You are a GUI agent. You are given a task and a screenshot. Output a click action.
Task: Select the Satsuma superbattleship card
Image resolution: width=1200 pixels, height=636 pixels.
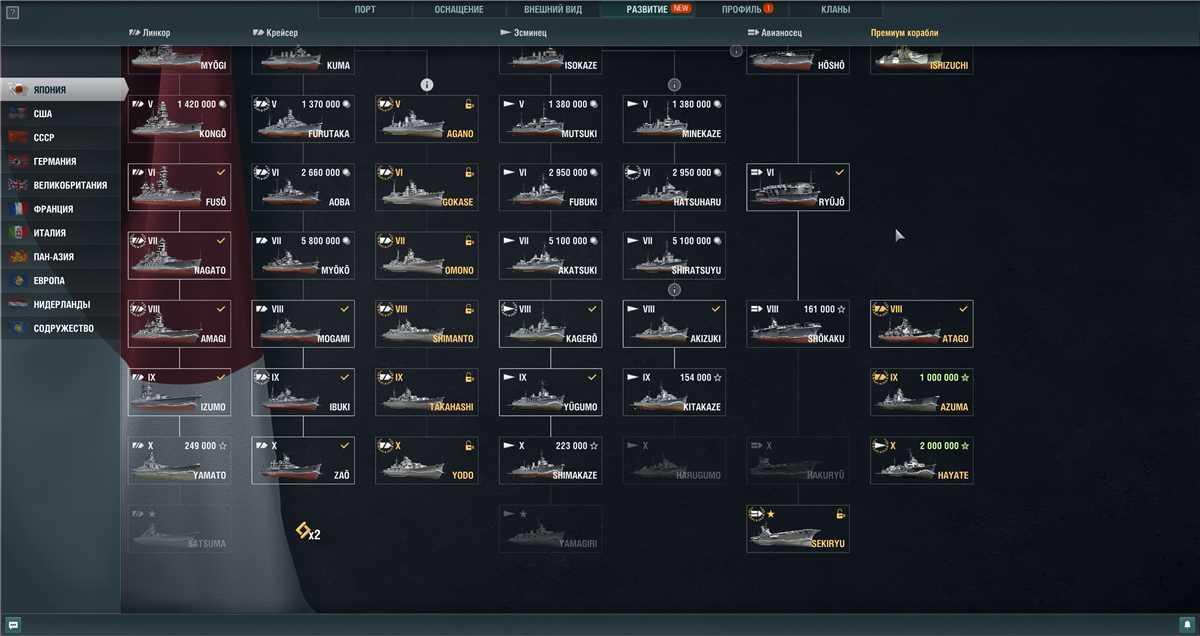pos(179,529)
